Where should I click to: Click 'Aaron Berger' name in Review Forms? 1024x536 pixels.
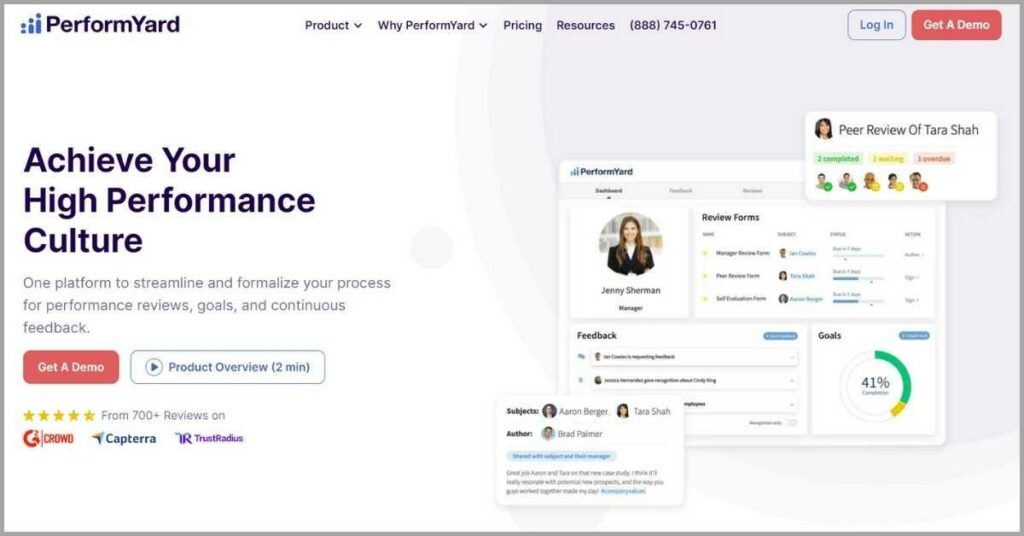coord(806,299)
